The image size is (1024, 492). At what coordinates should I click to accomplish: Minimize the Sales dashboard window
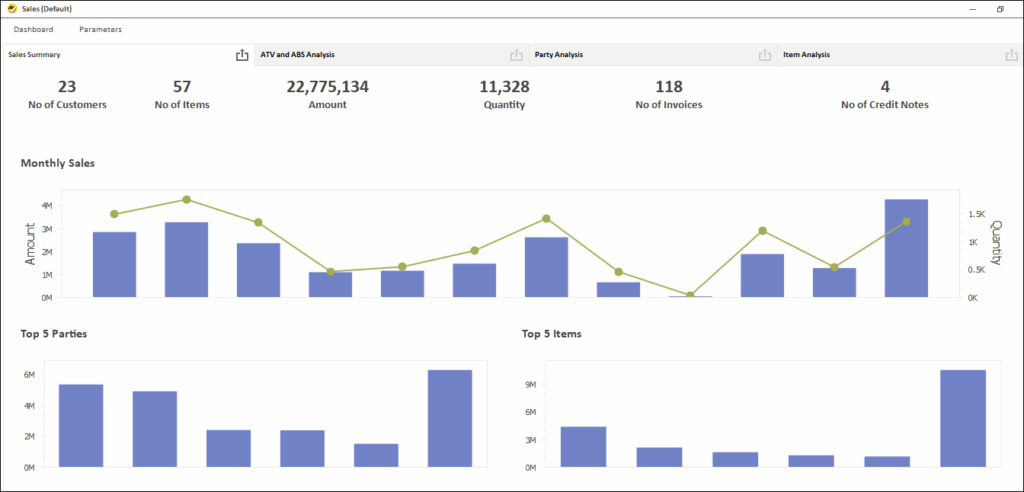(971, 9)
